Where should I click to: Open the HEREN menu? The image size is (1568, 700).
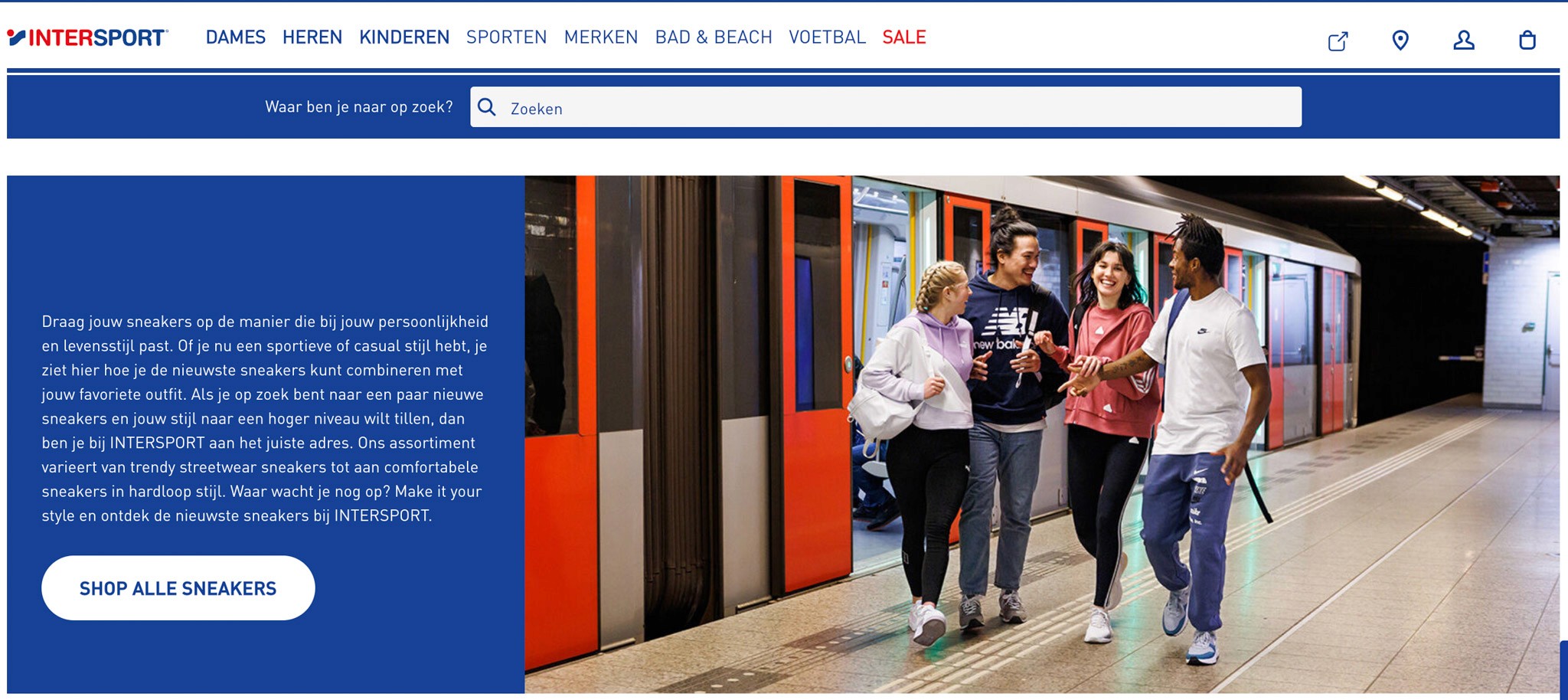312,38
